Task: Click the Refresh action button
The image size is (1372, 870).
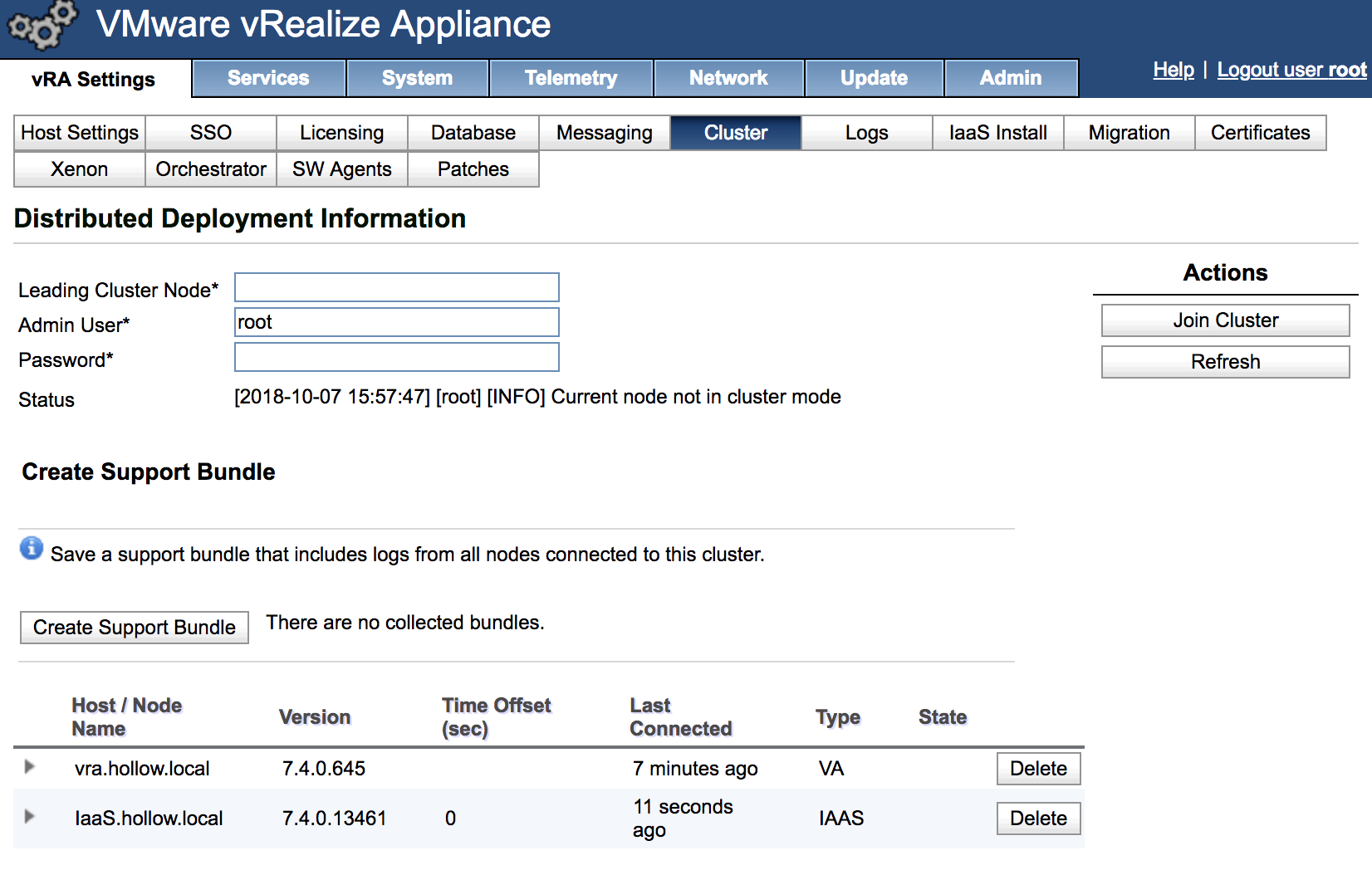Action: [x=1225, y=362]
